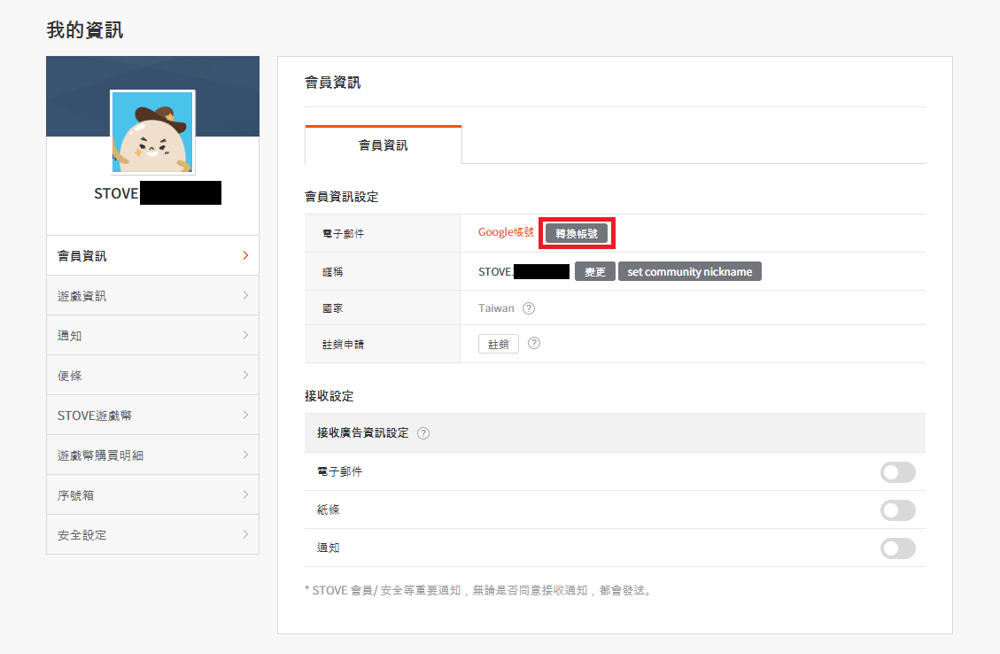The width and height of the screenshot is (1000, 654).
Task: Open the 便條 sidebar section
Action: click(x=152, y=375)
